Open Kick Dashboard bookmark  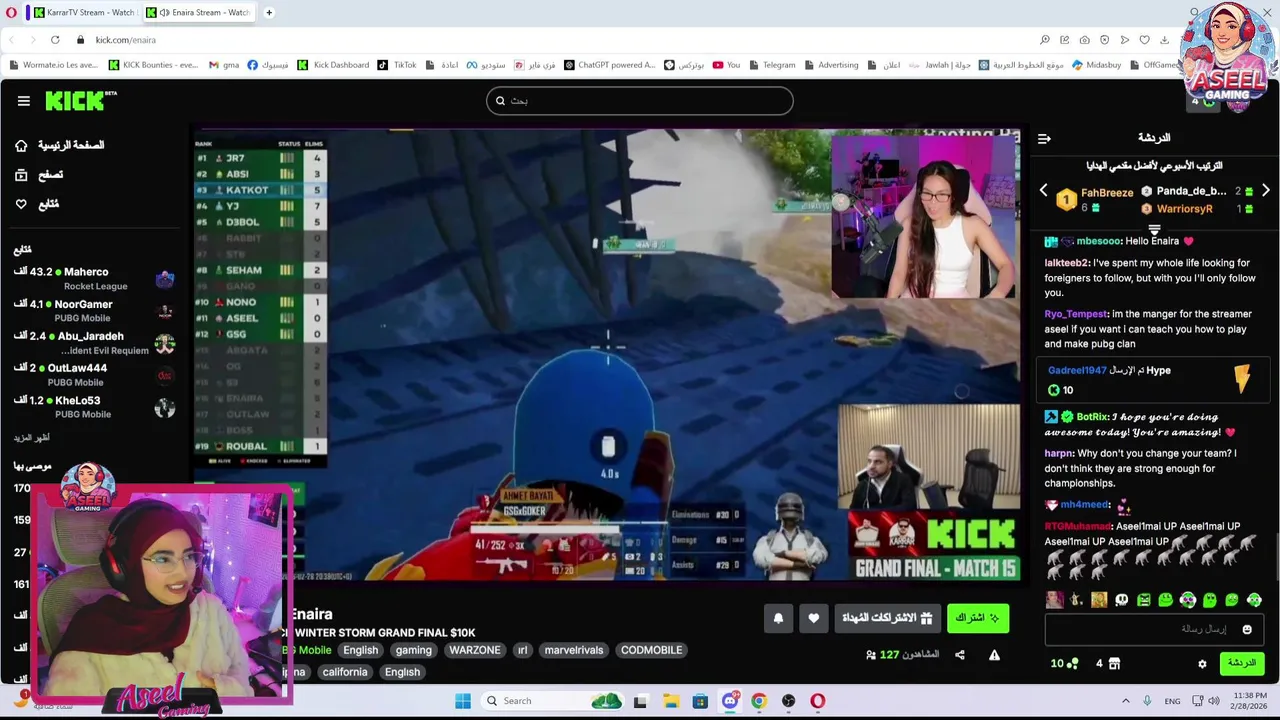(x=333, y=65)
